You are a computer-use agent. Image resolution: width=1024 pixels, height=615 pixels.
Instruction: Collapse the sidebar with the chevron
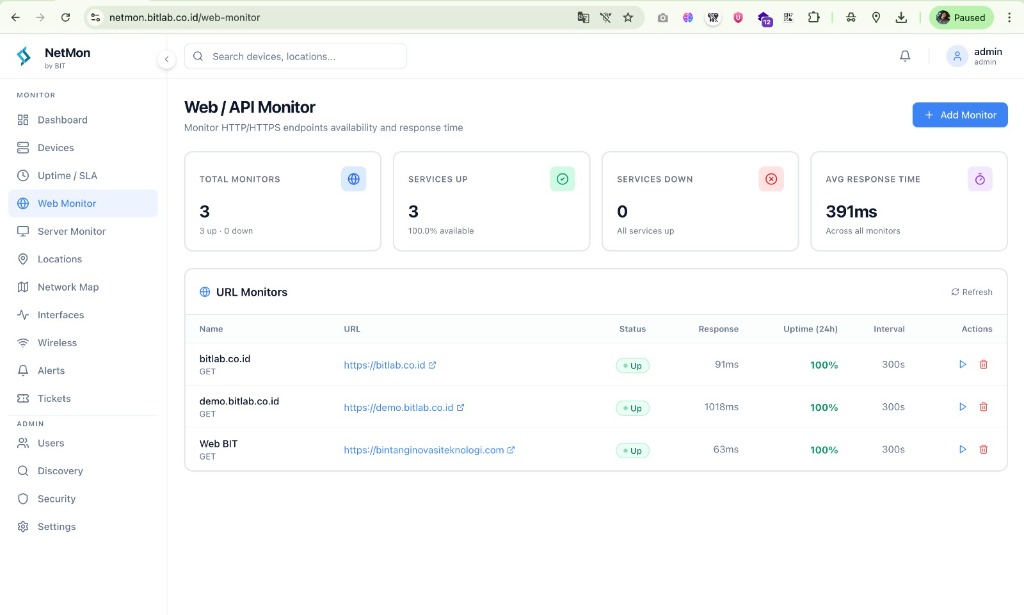167,59
